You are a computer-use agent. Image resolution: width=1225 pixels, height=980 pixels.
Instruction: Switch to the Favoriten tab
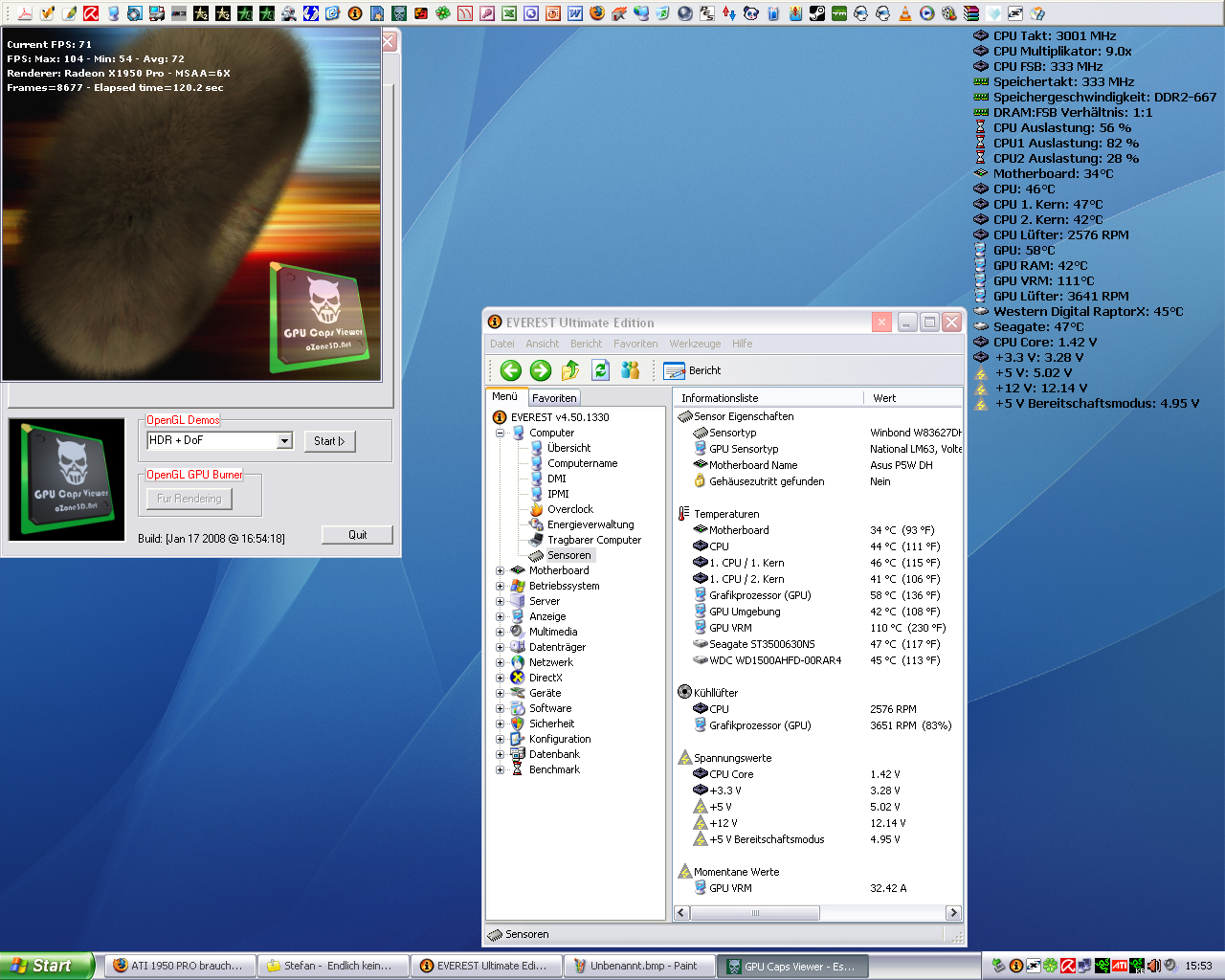click(554, 397)
